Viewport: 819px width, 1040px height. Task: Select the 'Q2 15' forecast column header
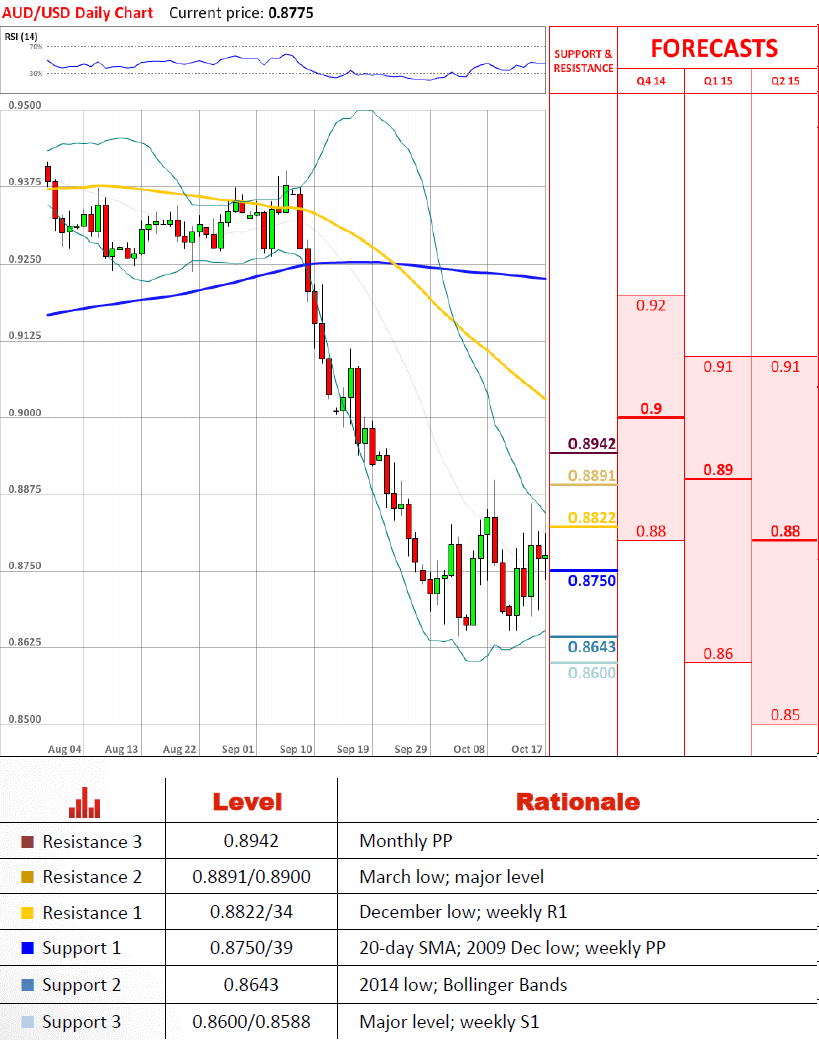pos(785,81)
